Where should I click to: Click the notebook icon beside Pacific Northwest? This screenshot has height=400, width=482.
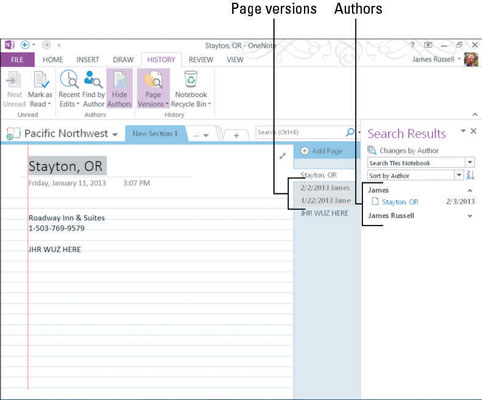point(13,134)
